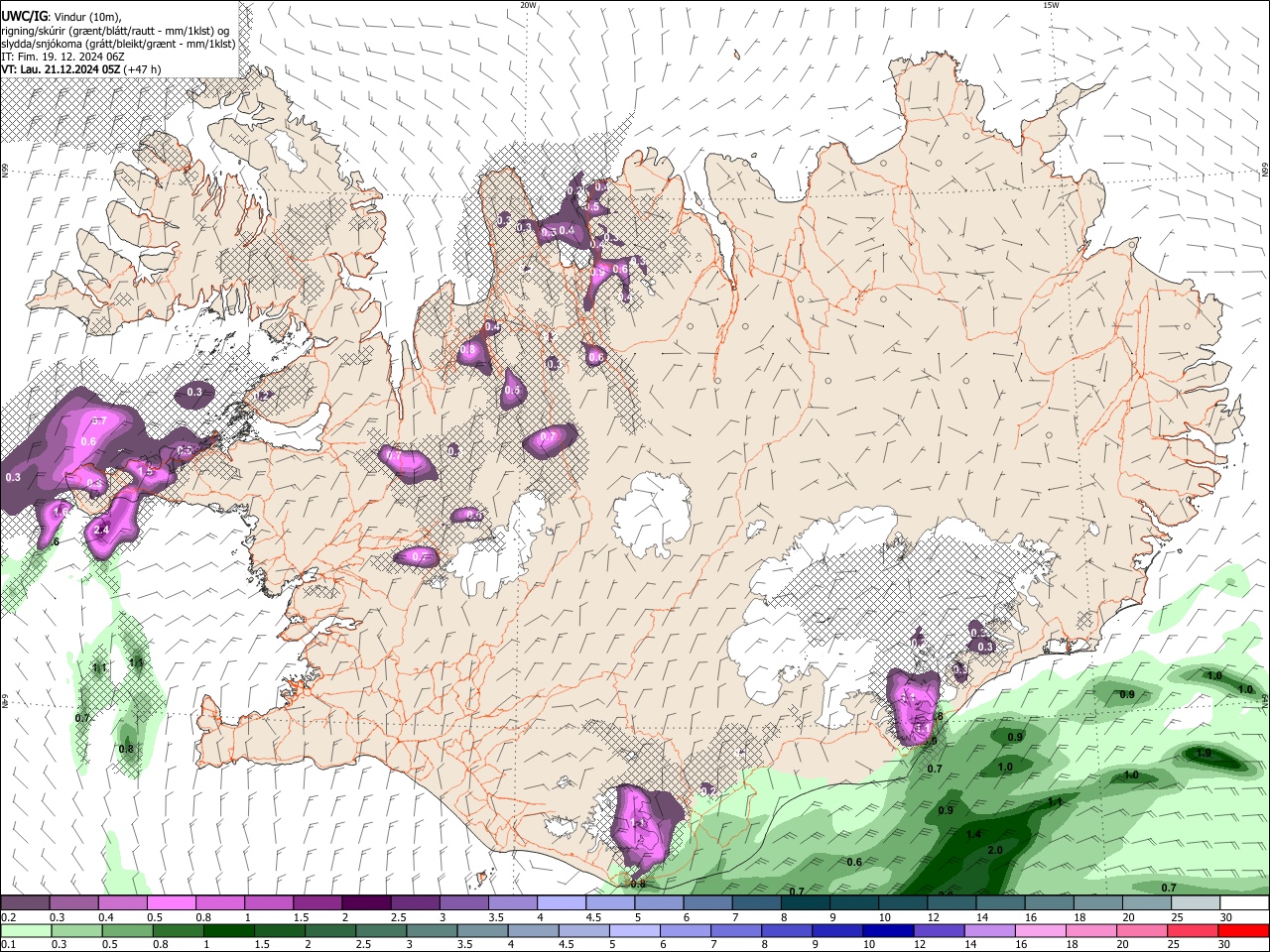Select upper snow legend swatch starting at 6
Screen dimensions: 1270x952
point(705,903)
